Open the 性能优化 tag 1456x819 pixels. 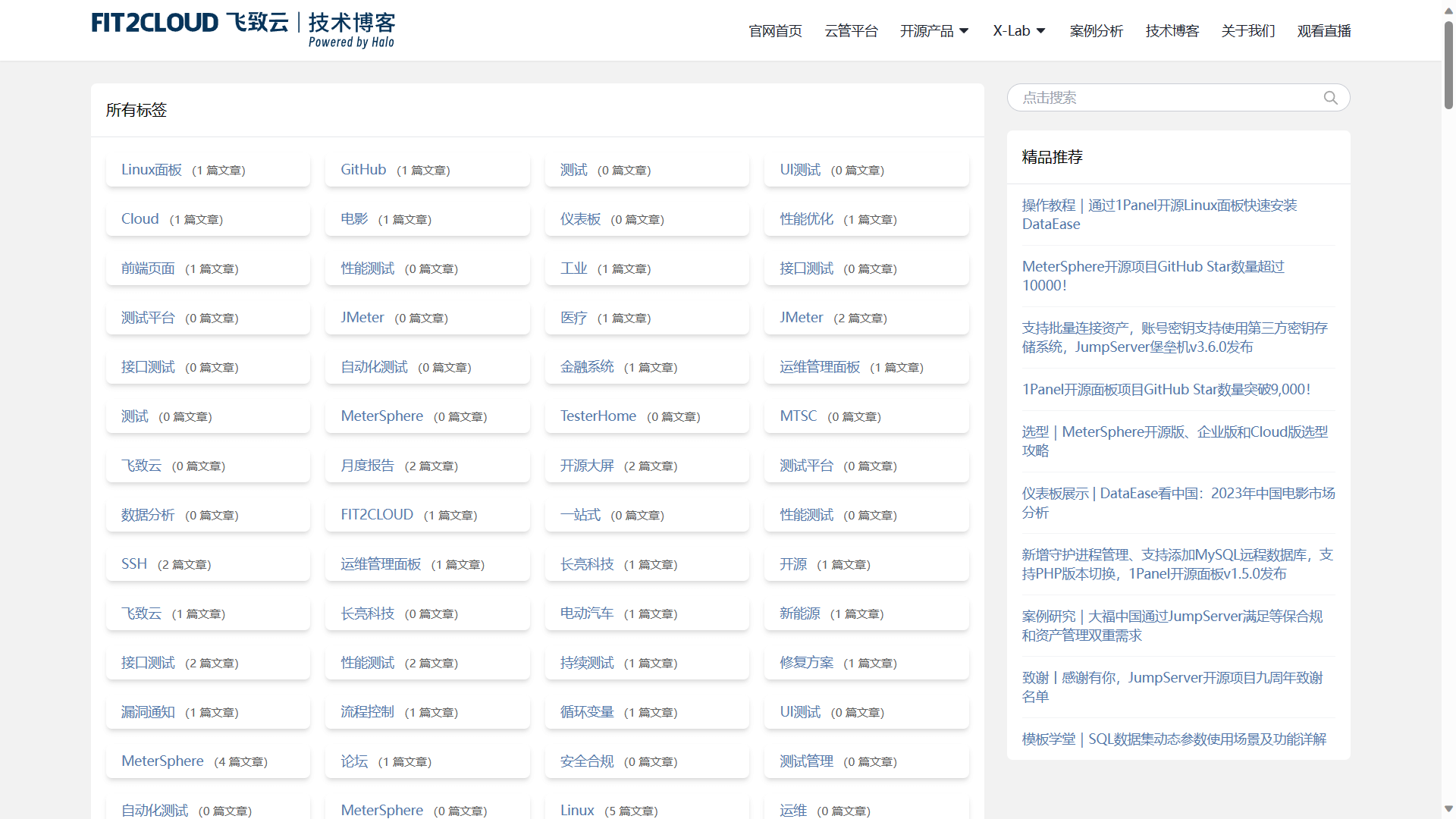[x=806, y=219]
